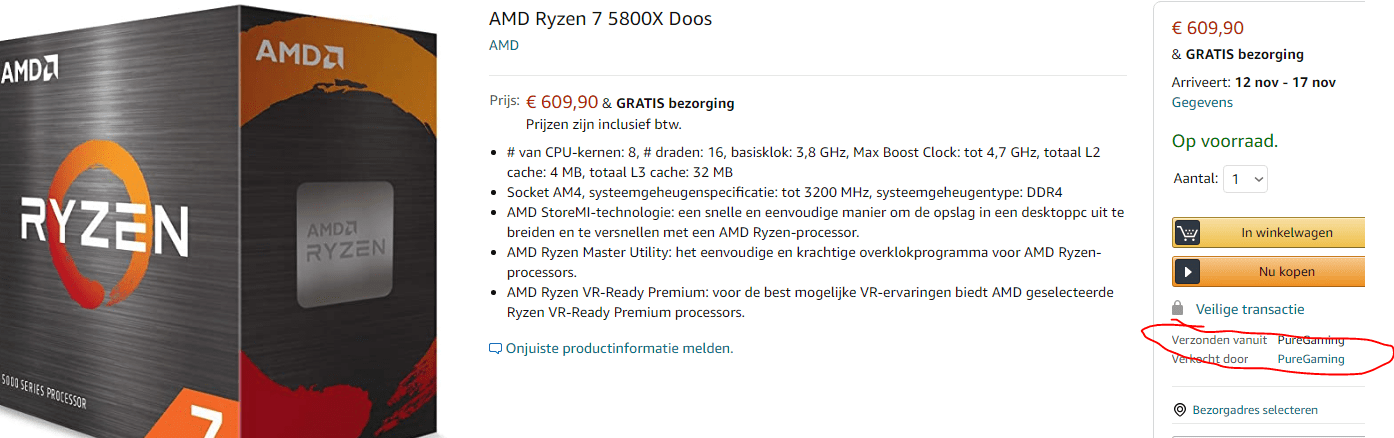The image size is (1394, 438).
Task: Click the play arrow icon on Nu kopen
Action: (1187, 271)
